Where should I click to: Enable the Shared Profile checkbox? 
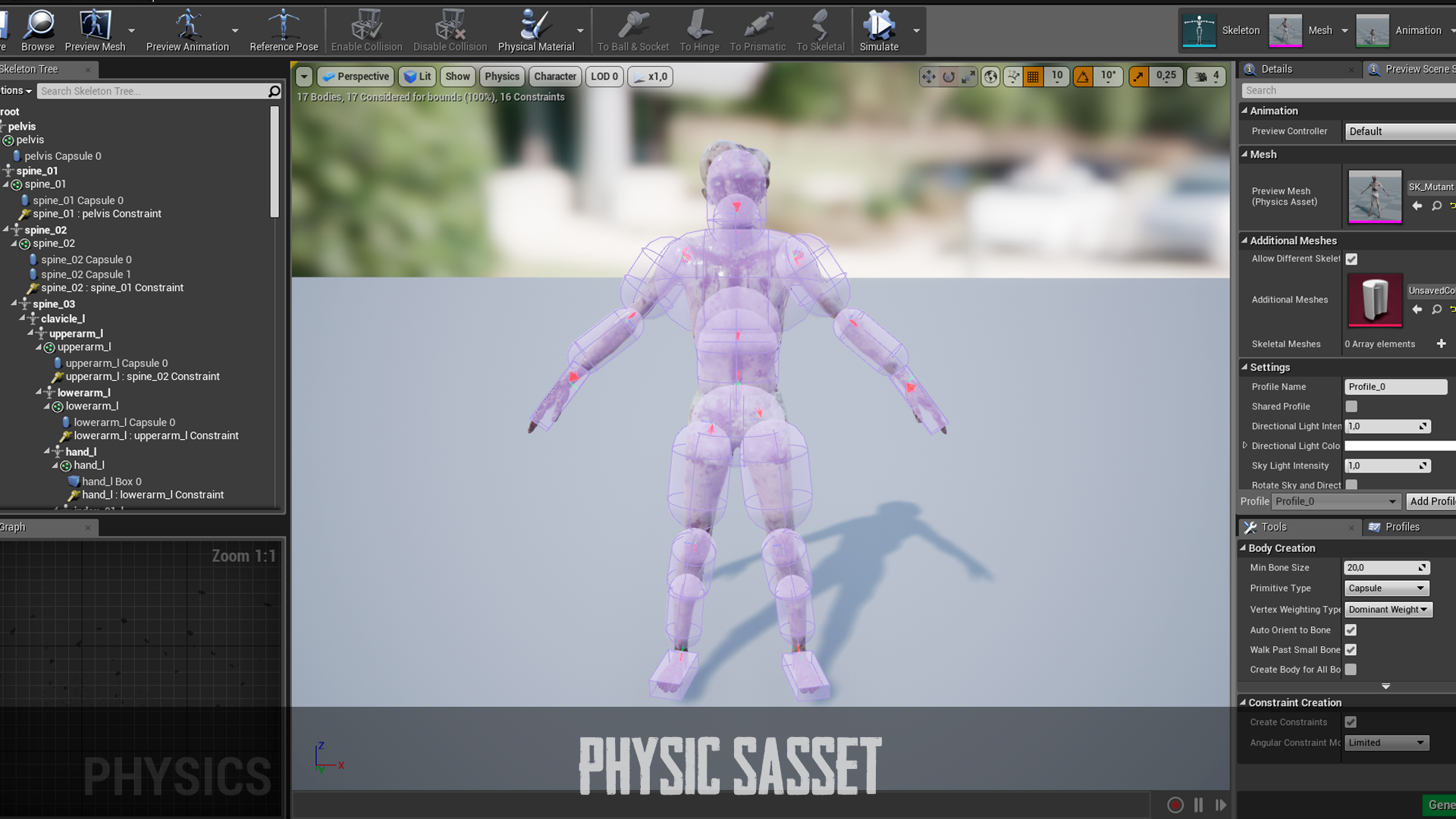(x=1351, y=406)
